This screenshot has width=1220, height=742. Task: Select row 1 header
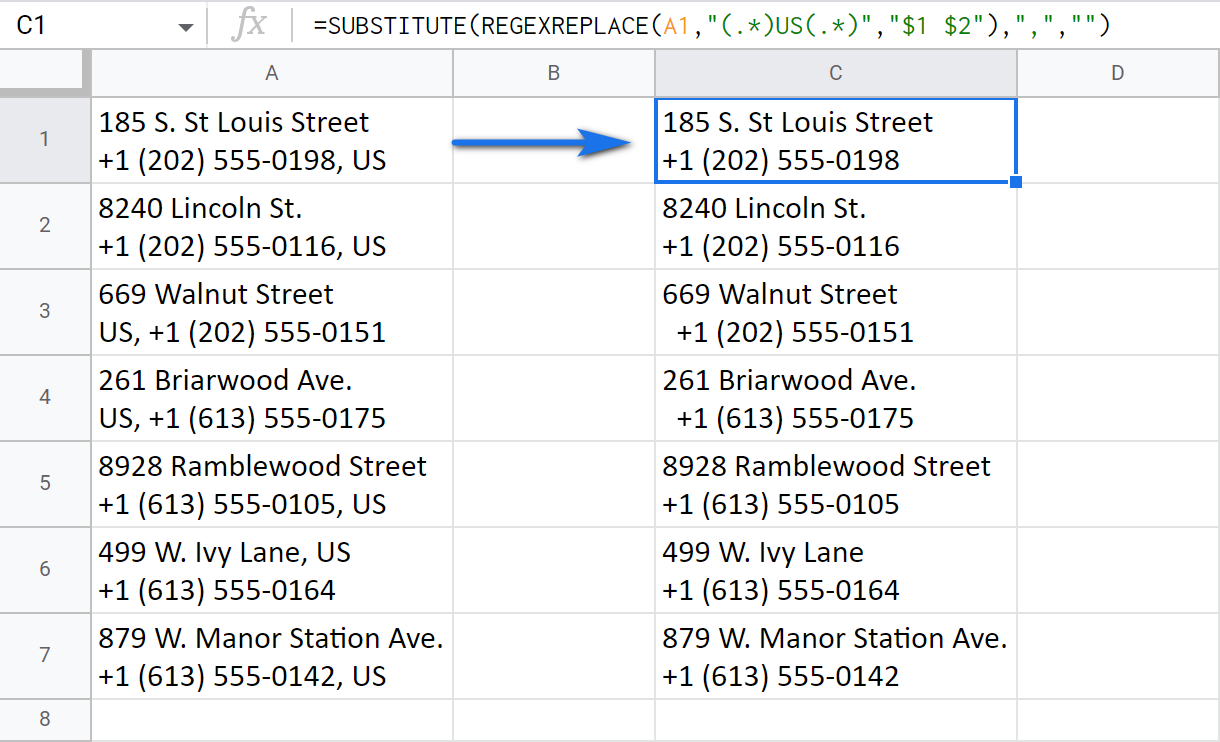coord(45,140)
